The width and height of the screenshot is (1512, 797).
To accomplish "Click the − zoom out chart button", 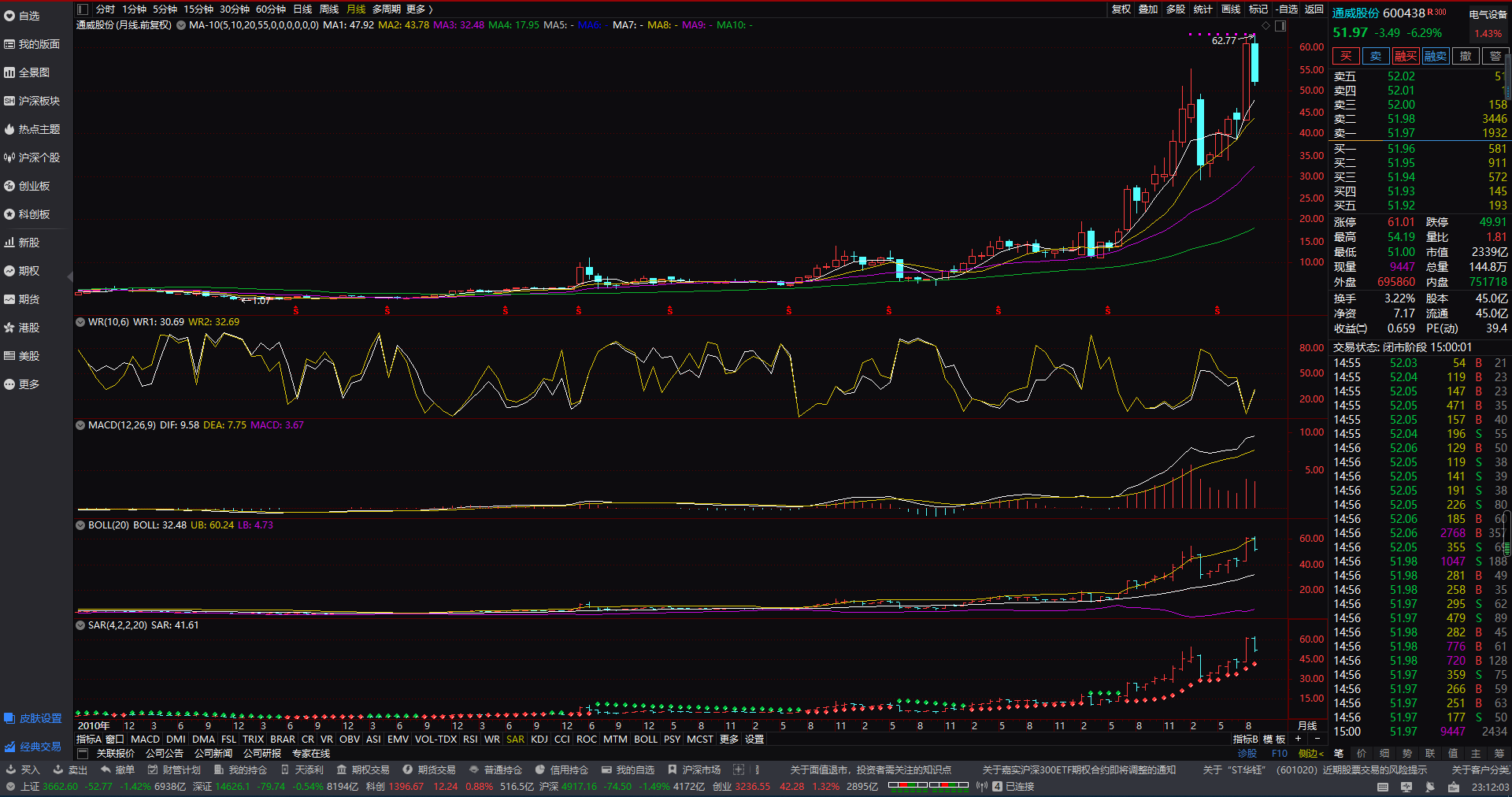I will coord(1317,739).
